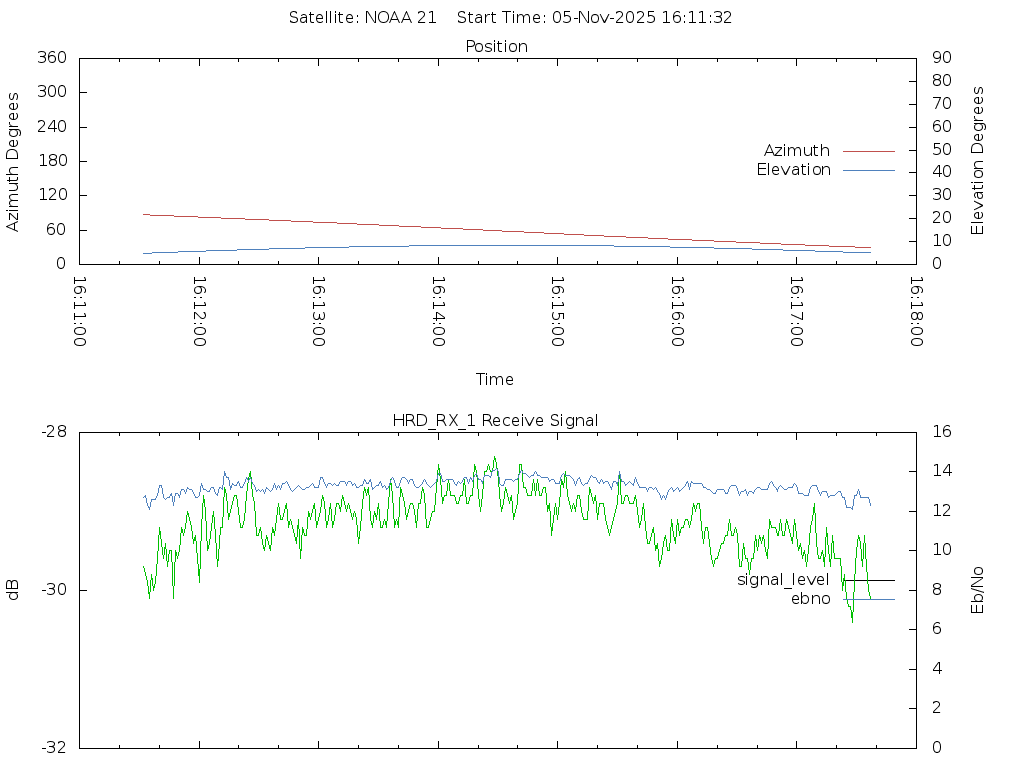Viewport: 1024px width, 768px height.
Task: Select the signal_level legend label
Action: pos(783,580)
